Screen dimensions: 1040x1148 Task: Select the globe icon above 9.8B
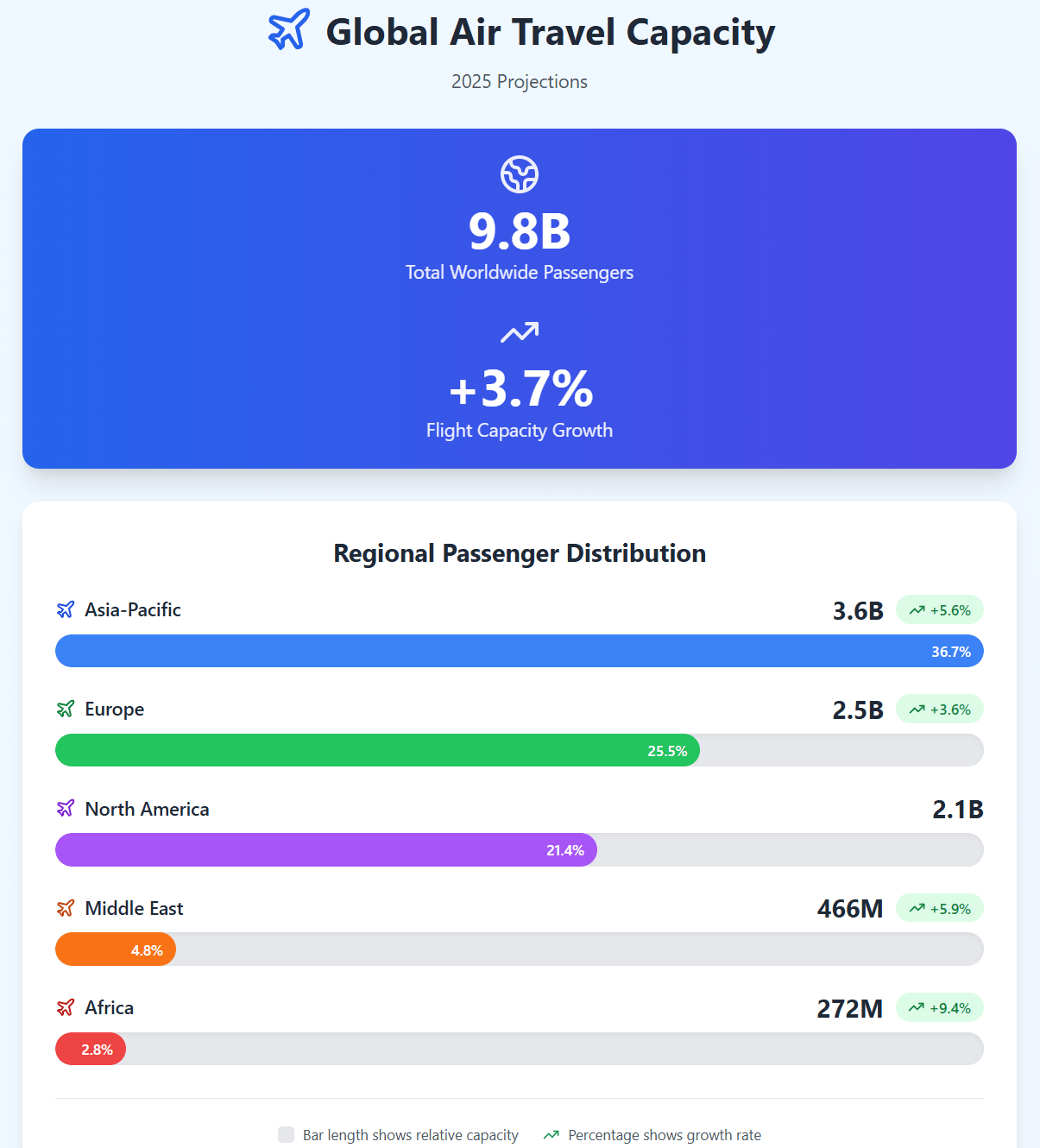point(519,173)
